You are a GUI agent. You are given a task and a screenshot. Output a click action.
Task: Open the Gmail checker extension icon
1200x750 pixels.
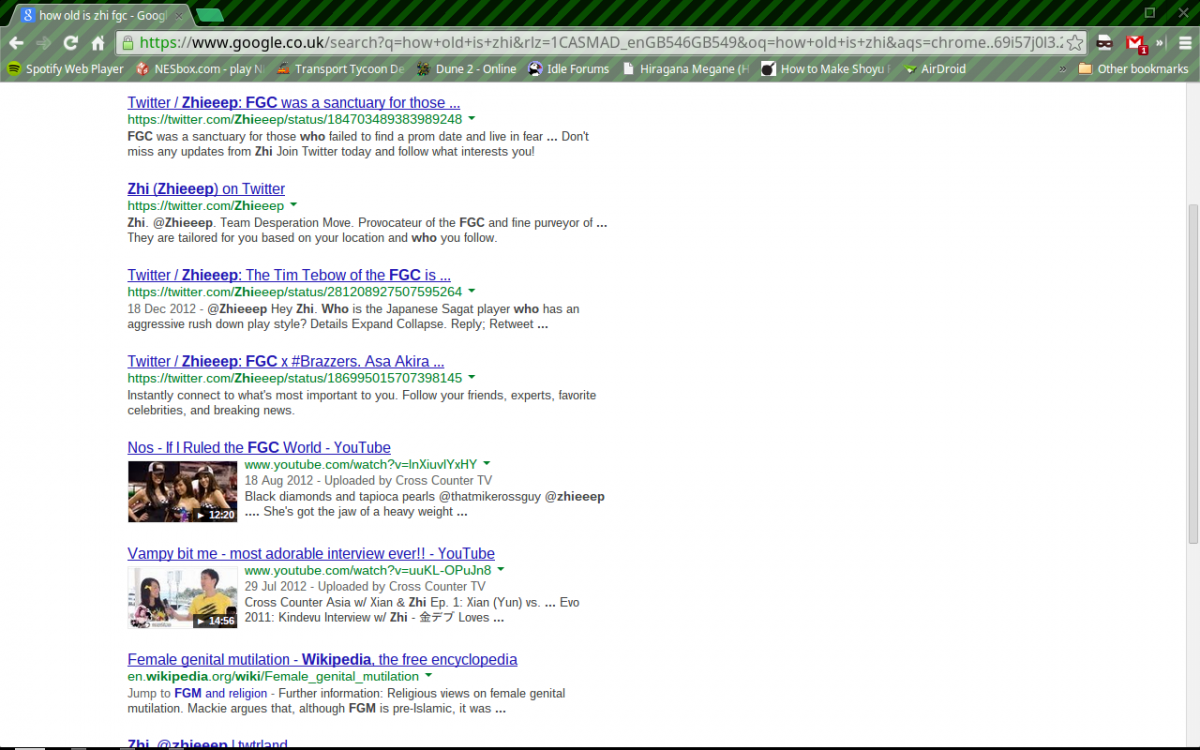pyautogui.click(x=1135, y=43)
